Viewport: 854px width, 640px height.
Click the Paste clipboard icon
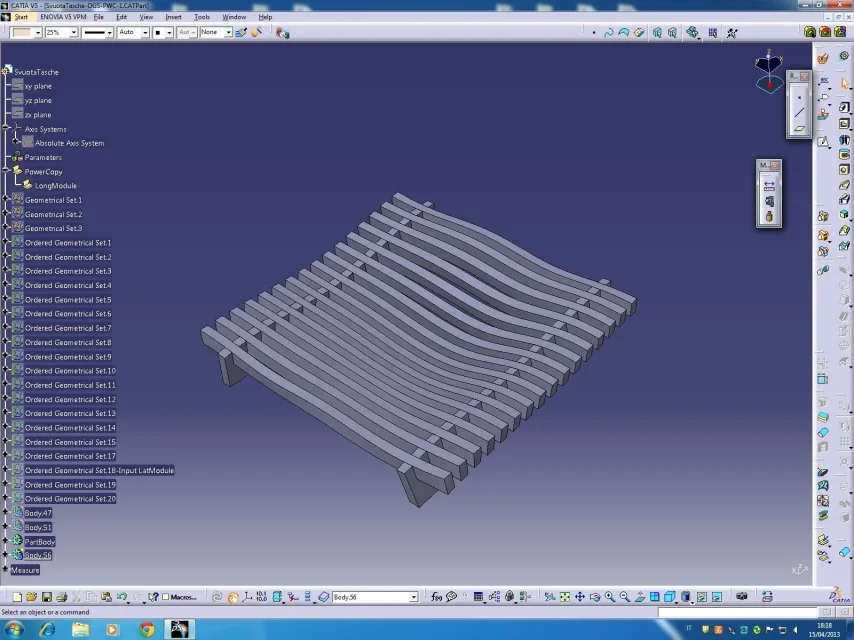coord(106,597)
